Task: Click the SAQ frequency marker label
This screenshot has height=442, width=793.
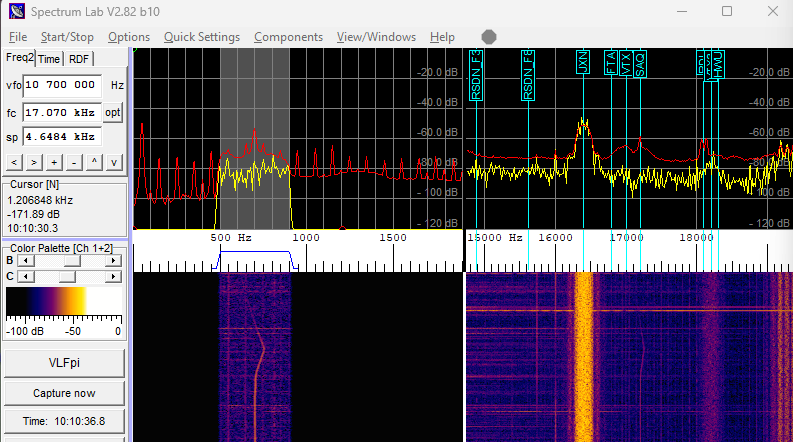Action: point(640,64)
